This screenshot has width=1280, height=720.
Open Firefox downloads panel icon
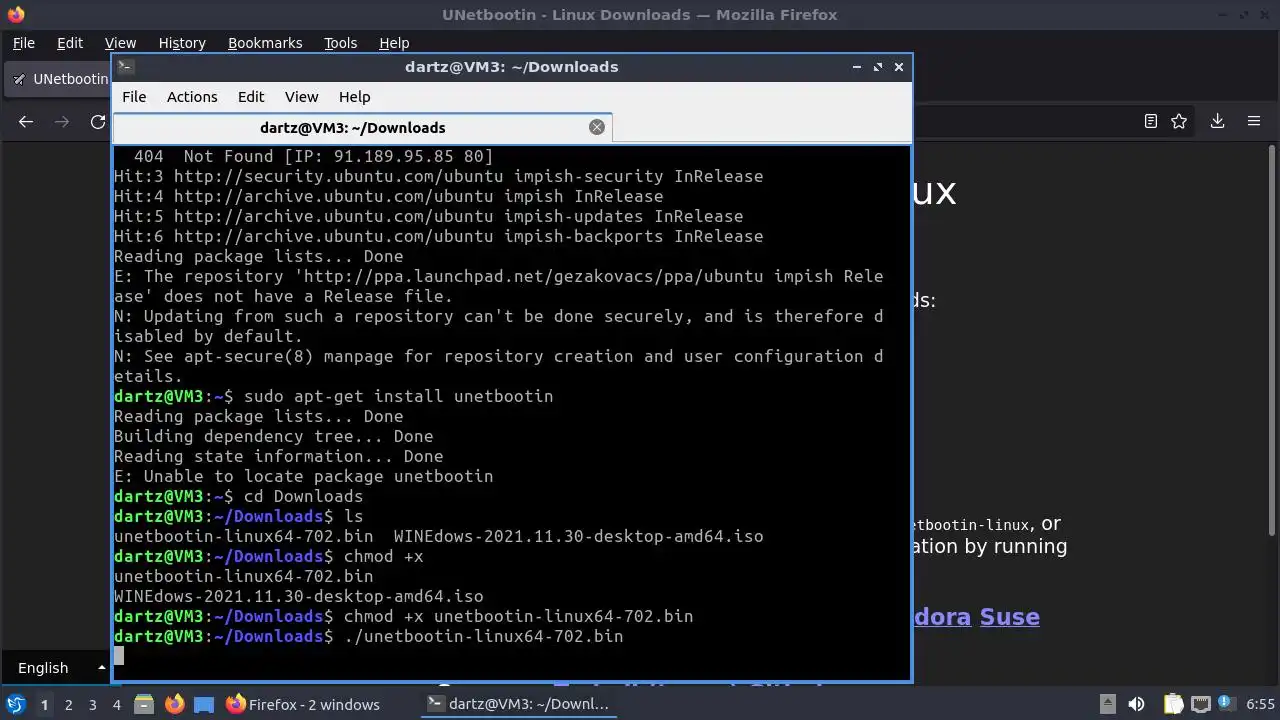[1217, 121]
